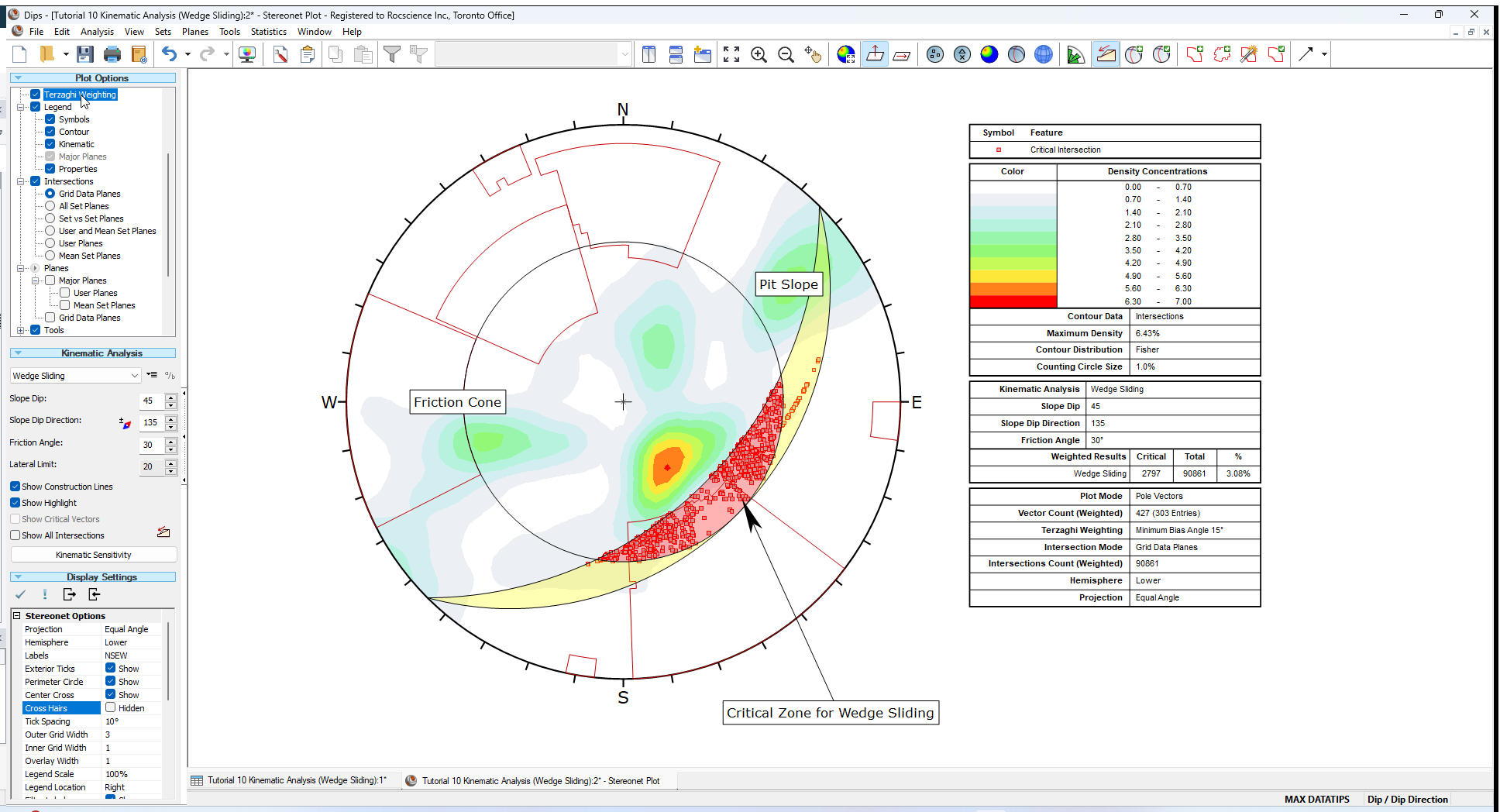Select the Contour Plot globe icon
This screenshot has height=812, width=1500.
click(x=989, y=54)
